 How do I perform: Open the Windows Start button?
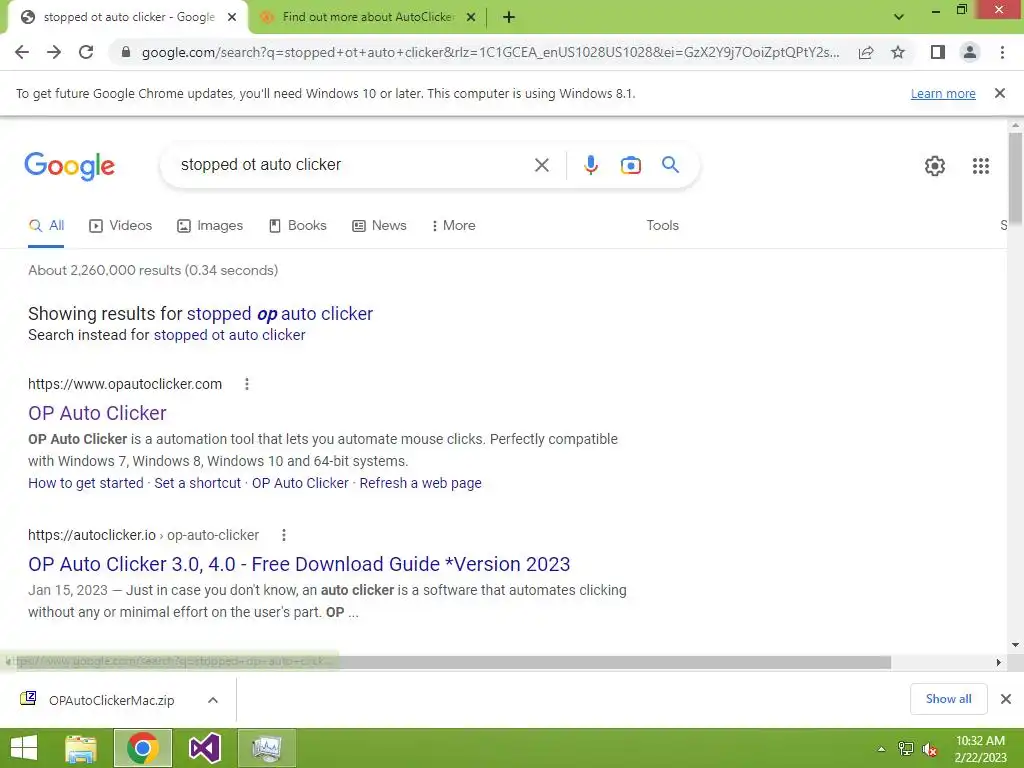coord(24,748)
